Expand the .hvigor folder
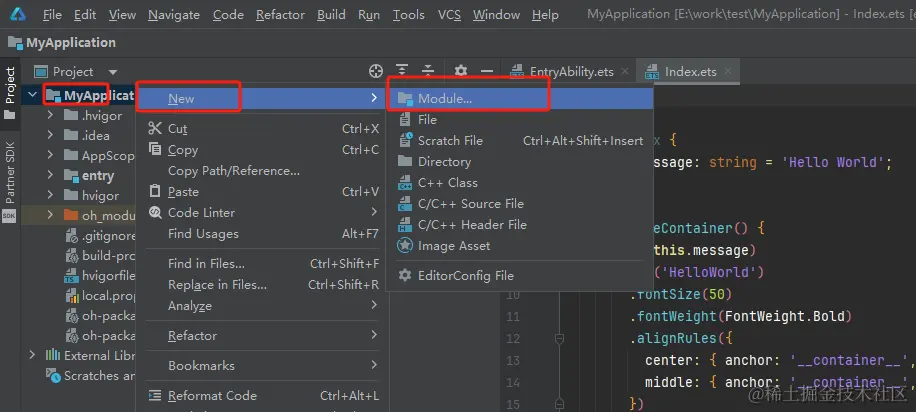916x412 pixels. (x=51, y=115)
